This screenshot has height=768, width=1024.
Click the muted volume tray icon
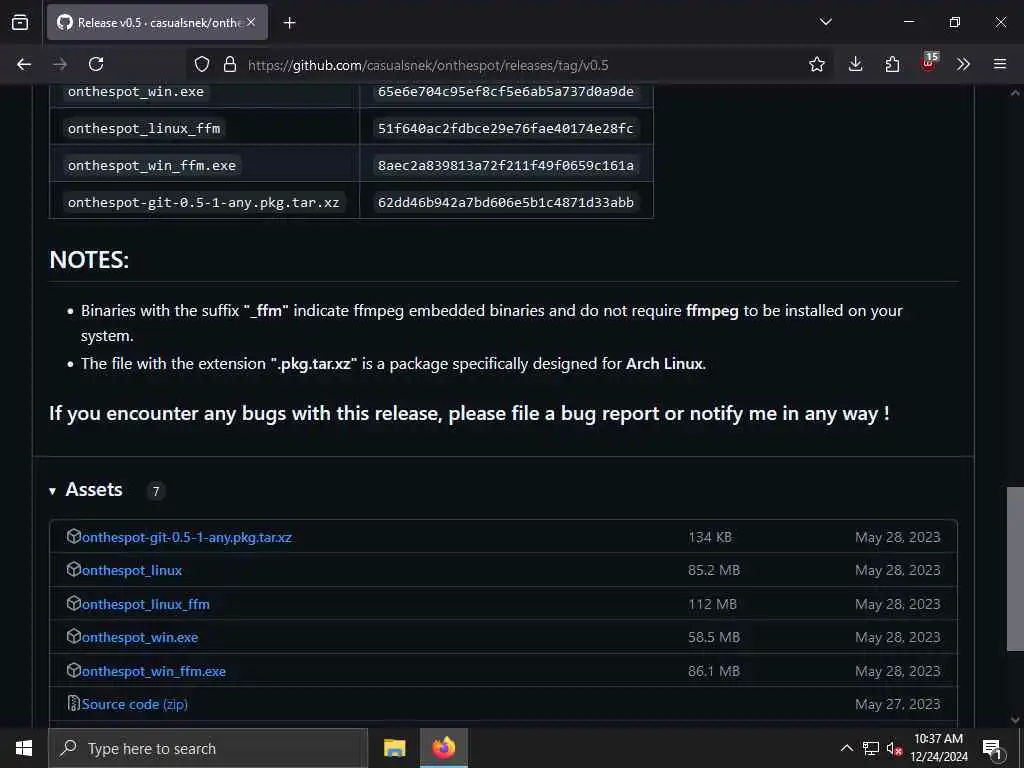tap(894, 748)
